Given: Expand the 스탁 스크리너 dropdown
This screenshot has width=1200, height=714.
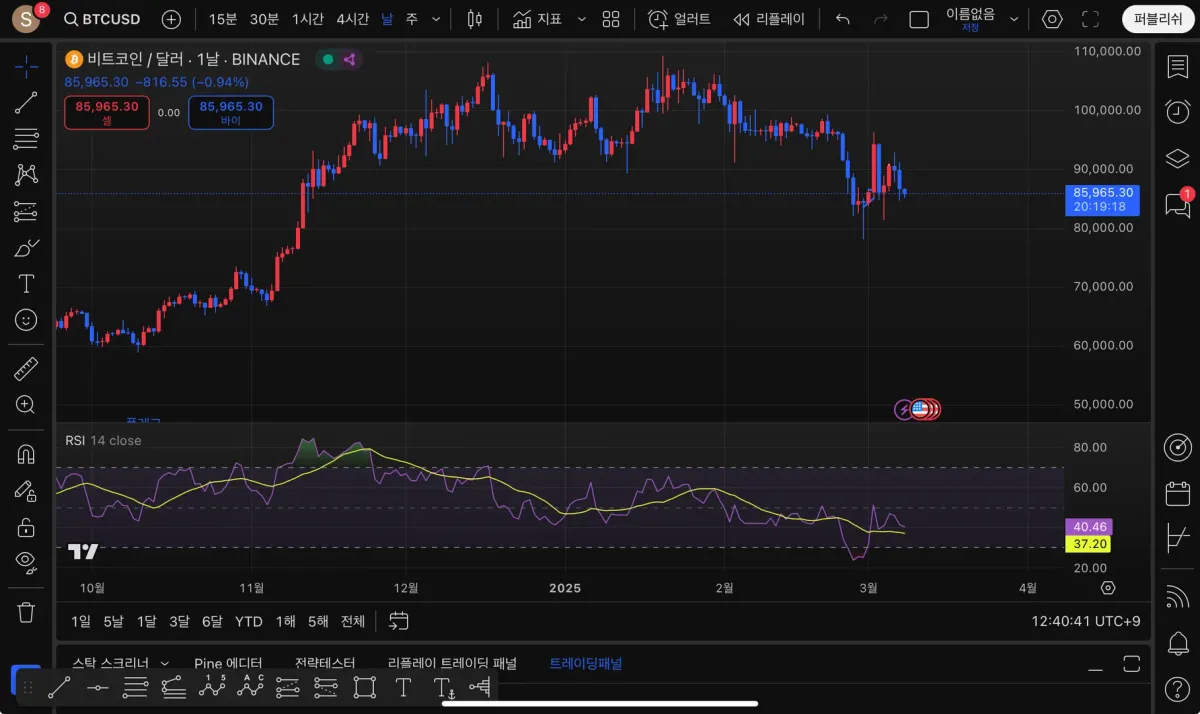Looking at the screenshot, I should (x=165, y=663).
